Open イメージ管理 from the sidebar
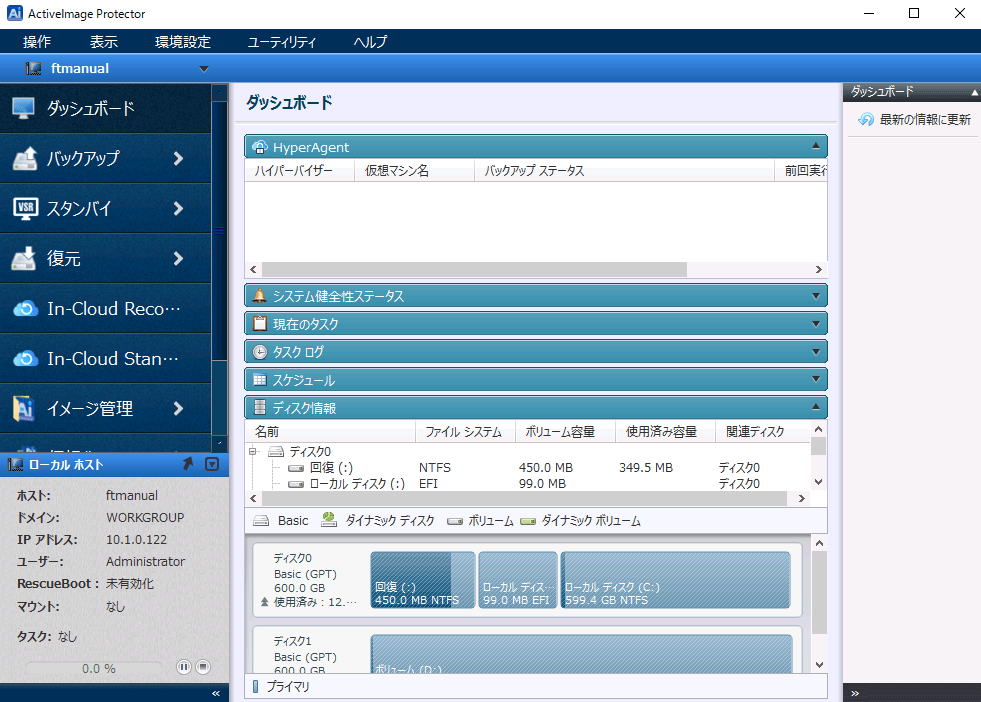The image size is (981, 702). coord(90,409)
